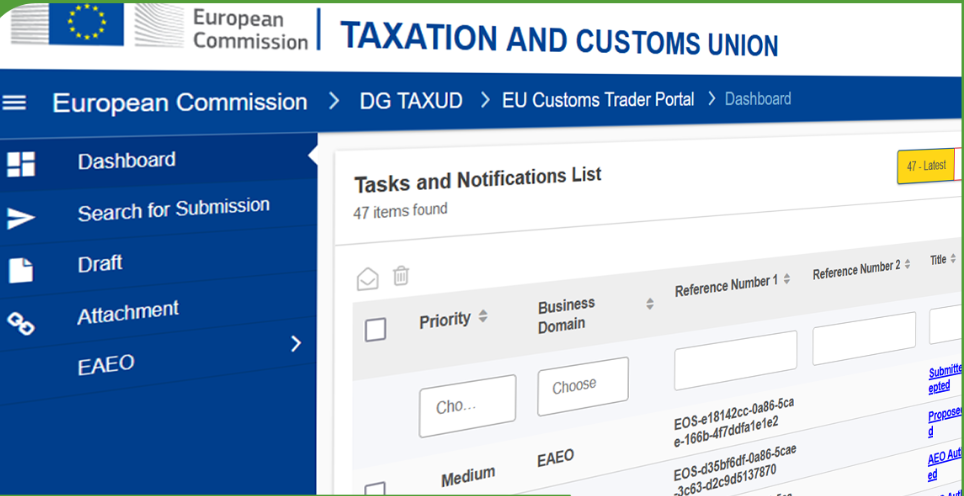
Task: Expand the EAEO sidebar submenu chevron
Action: 296,344
